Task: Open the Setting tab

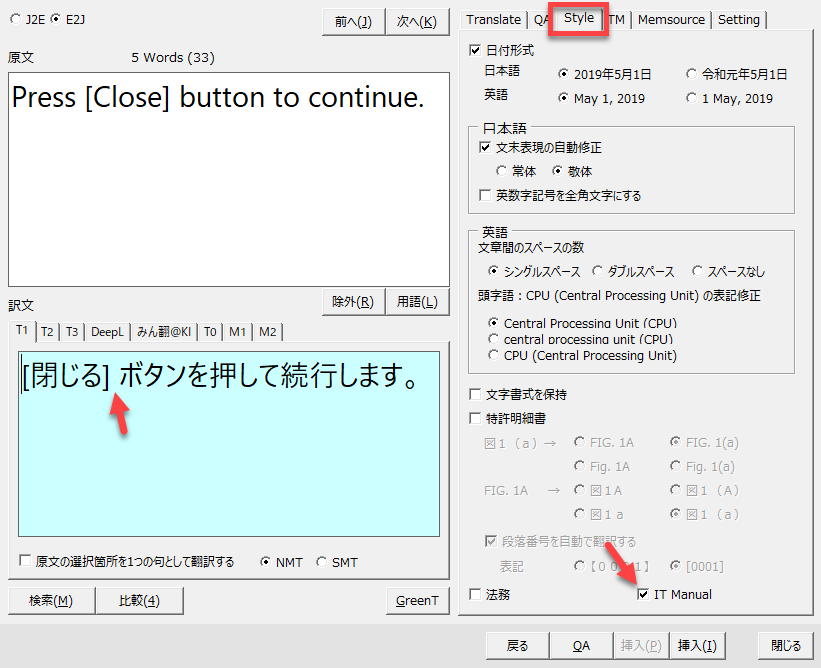Action: tap(739, 20)
